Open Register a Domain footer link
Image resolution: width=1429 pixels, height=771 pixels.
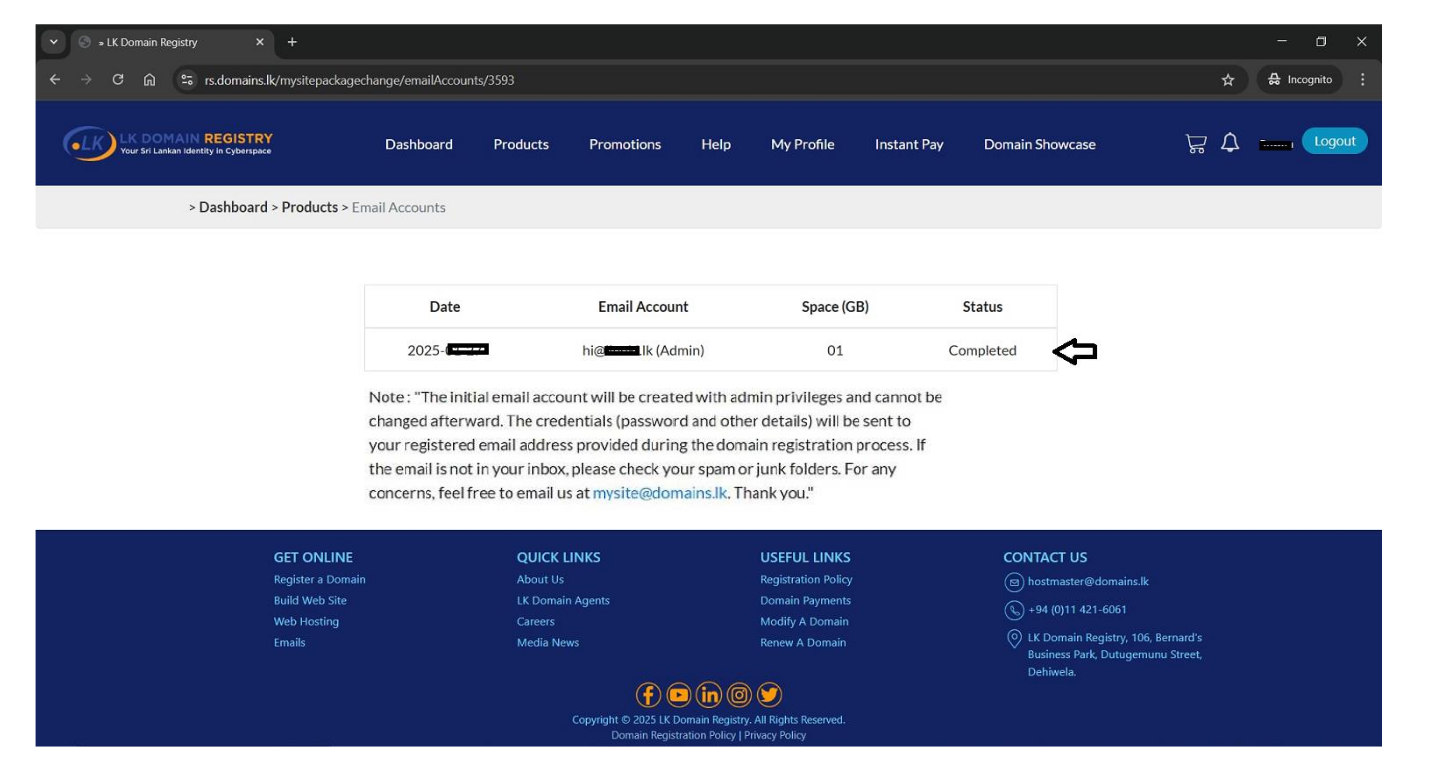point(320,579)
